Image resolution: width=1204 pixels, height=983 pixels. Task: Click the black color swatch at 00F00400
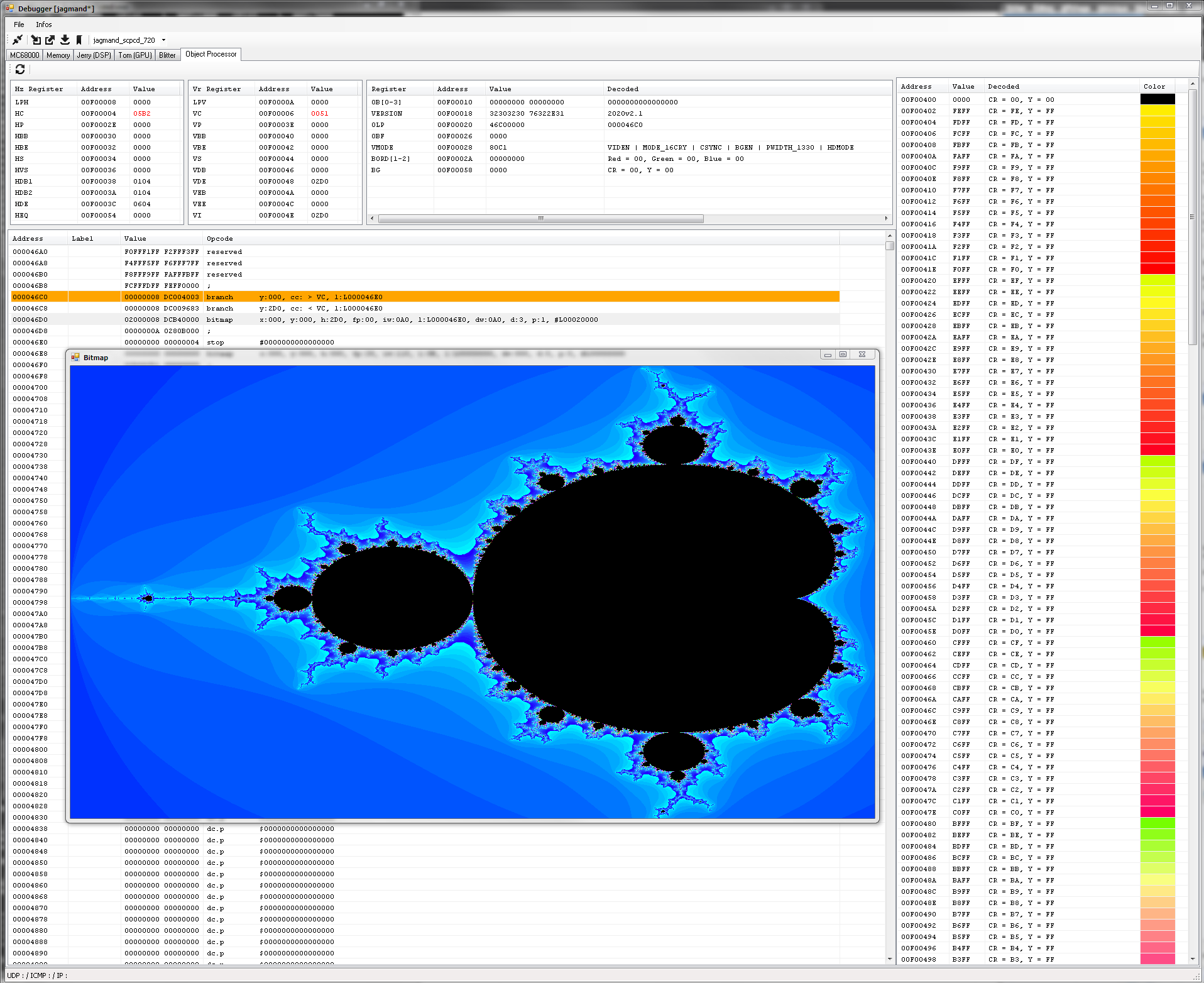click(1157, 99)
